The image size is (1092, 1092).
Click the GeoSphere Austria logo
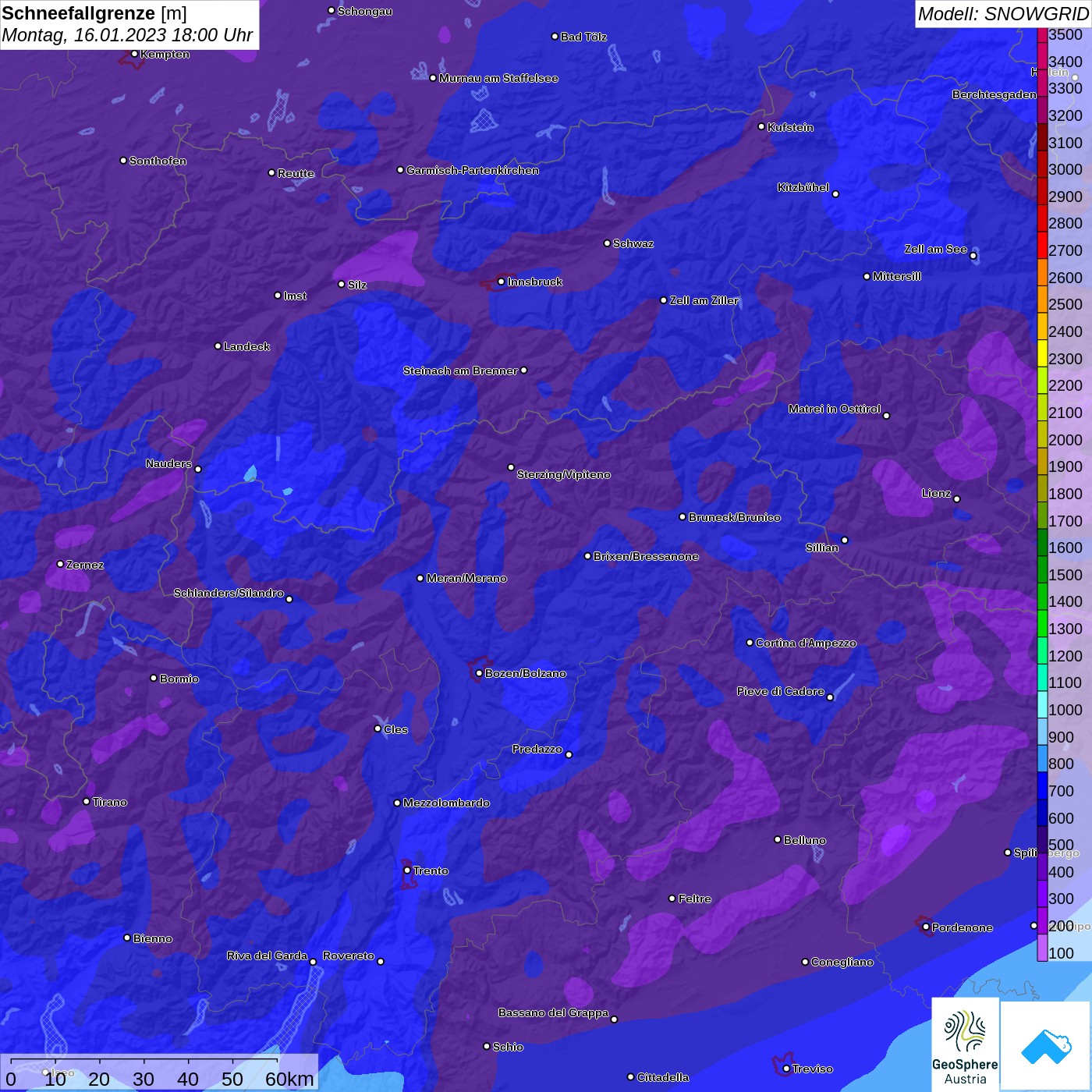[965, 1044]
